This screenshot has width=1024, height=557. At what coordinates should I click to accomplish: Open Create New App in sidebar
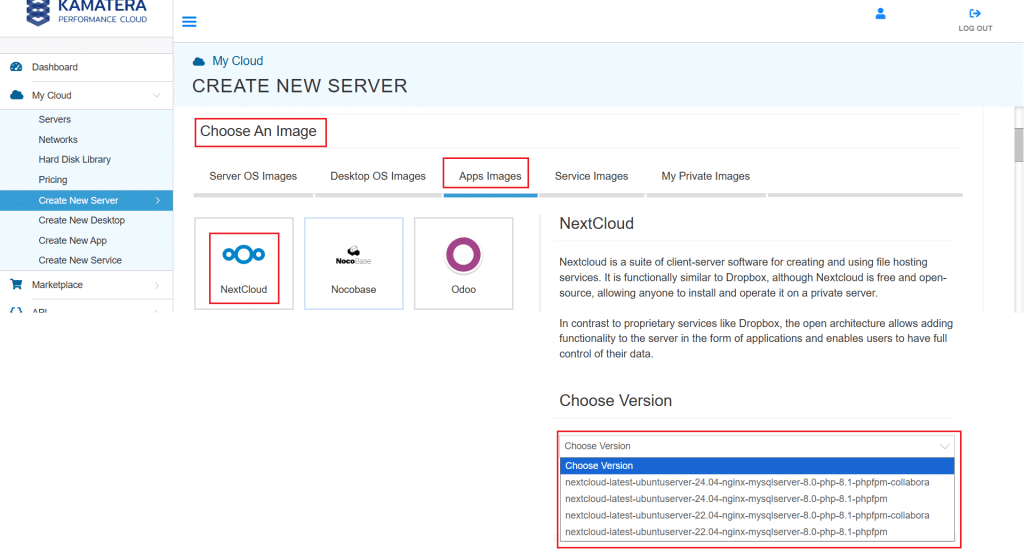(72, 241)
